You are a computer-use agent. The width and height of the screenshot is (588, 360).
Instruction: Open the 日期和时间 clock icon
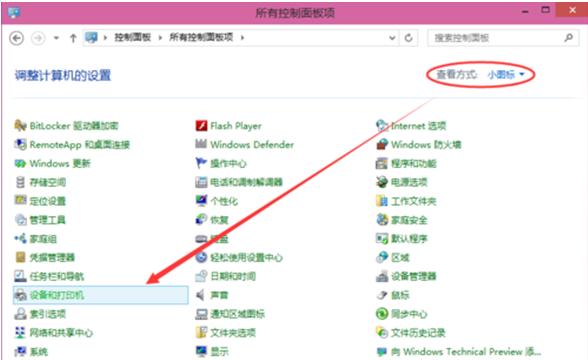click(201, 276)
